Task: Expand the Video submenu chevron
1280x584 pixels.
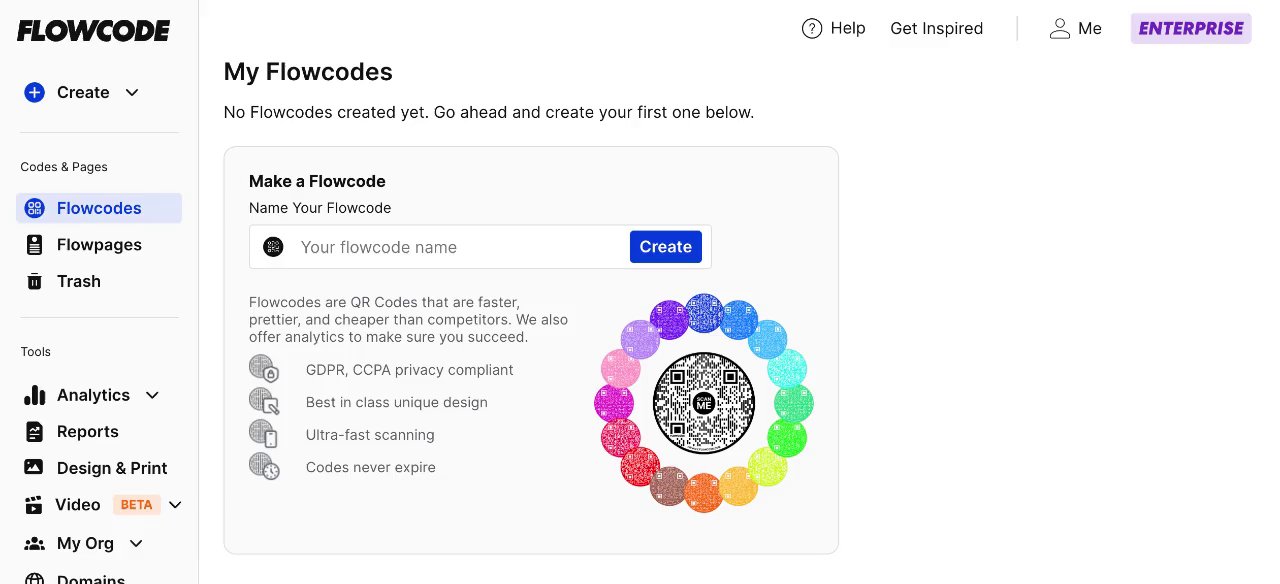Action: 175,505
